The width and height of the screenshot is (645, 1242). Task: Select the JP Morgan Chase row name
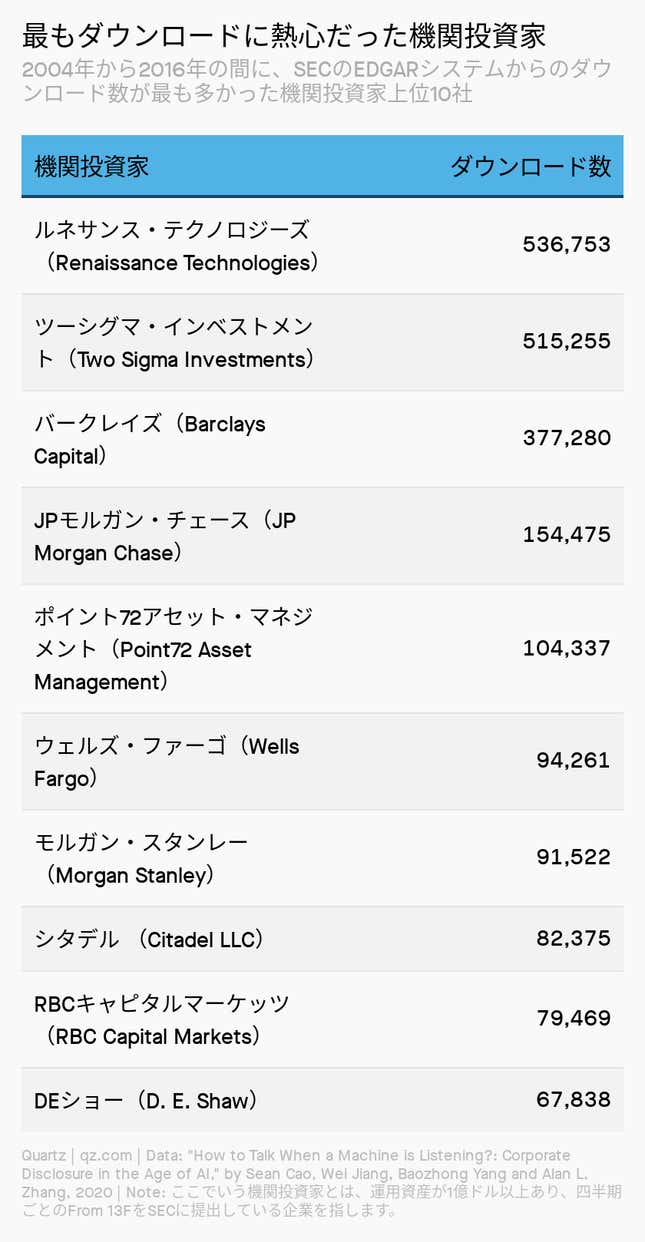pos(166,536)
